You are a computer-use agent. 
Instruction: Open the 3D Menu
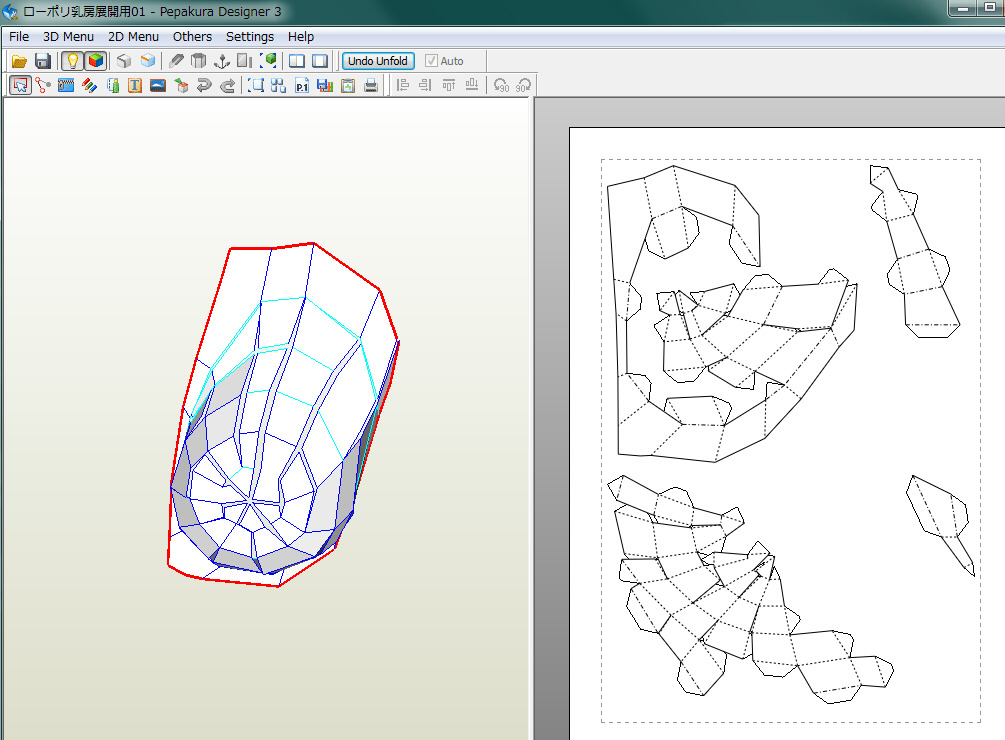(x=68, y=37)
